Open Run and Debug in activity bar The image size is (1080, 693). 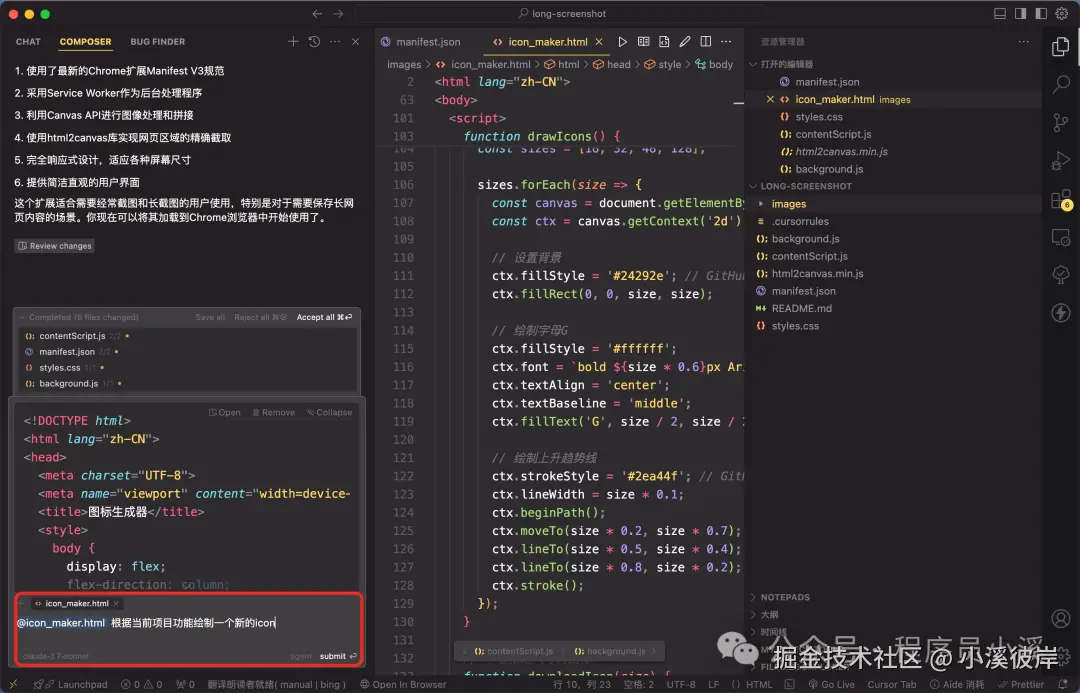(1061, 161)
